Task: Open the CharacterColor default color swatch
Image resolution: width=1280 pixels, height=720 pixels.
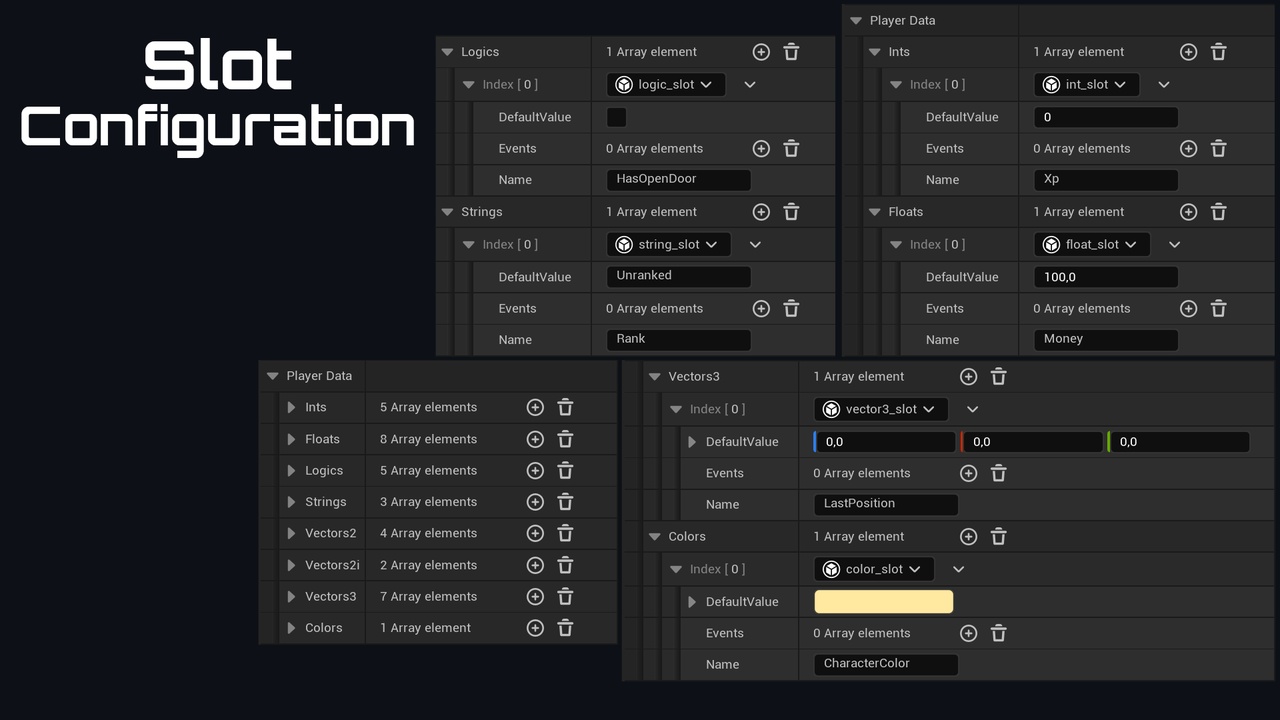Action: point(884,601)
